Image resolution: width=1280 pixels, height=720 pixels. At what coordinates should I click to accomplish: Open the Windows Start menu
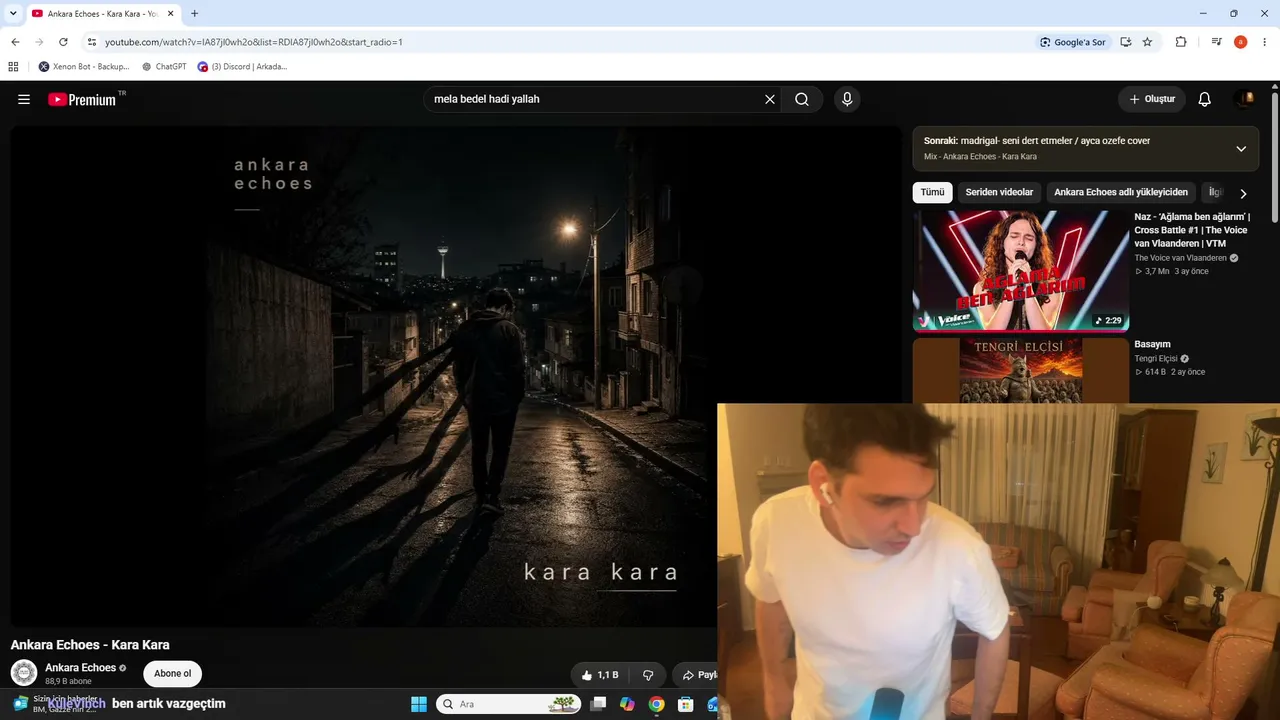419,704
